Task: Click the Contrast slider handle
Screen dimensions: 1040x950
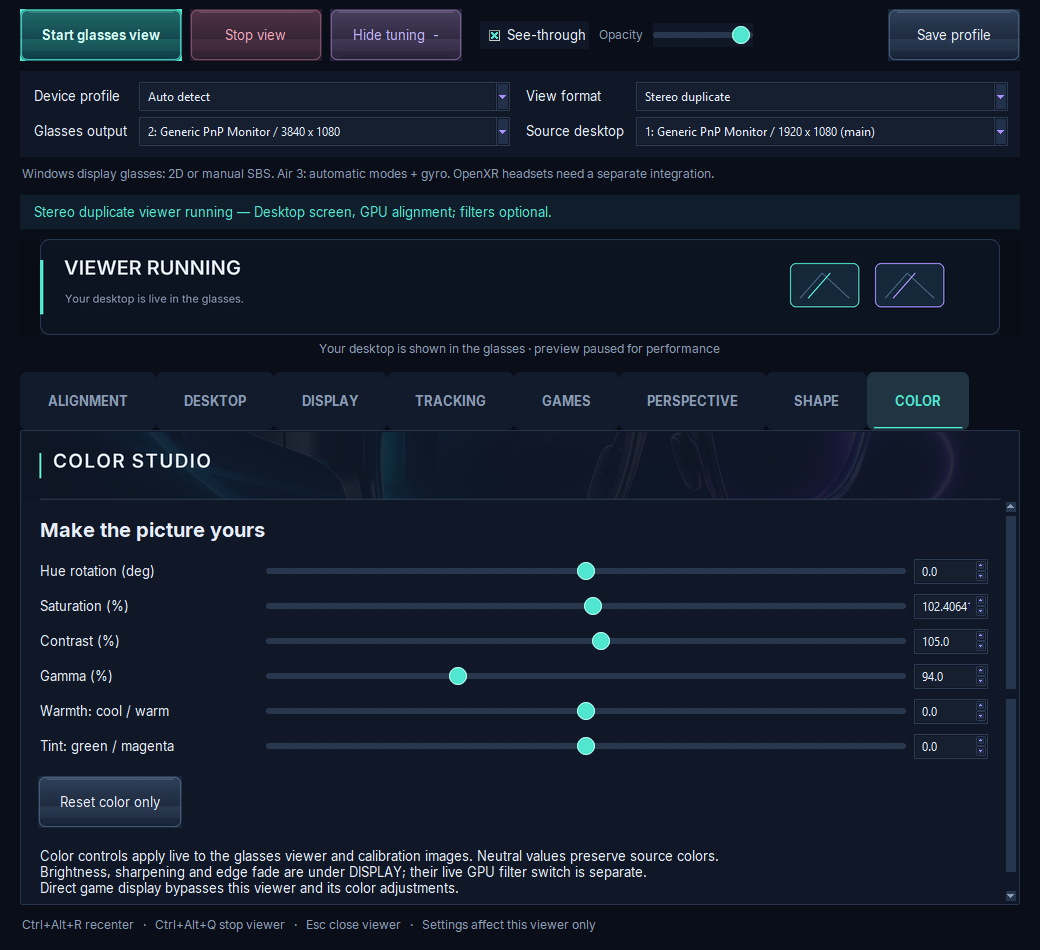Action: [601, 641]
